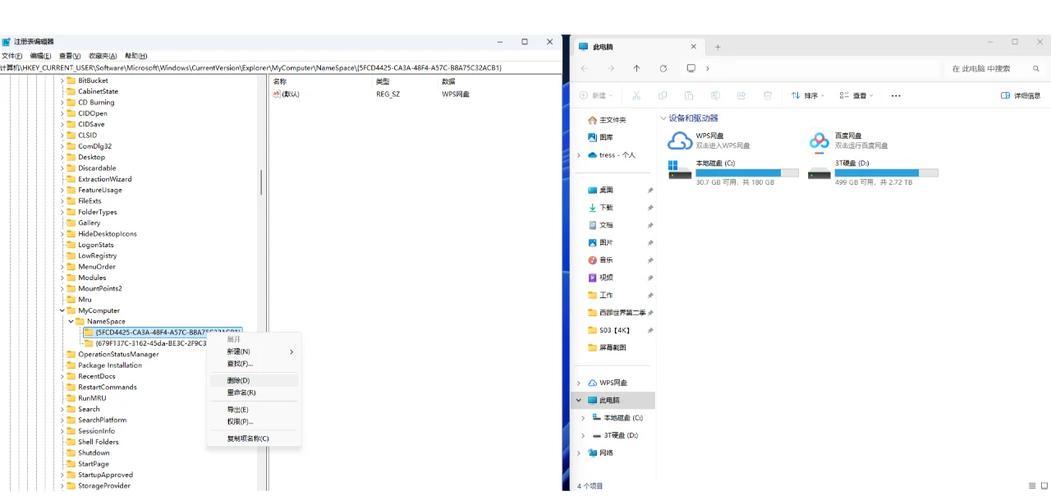1051x500 pixels.
Task: Open 新建(N) submenu in context menu
Action: [x=253, y=351]
